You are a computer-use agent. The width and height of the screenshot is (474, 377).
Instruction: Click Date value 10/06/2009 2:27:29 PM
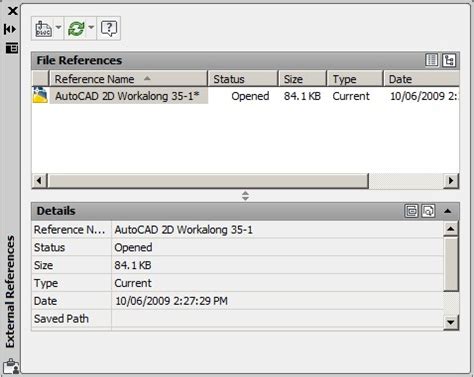pyautogui.click(x=171, y=301)
